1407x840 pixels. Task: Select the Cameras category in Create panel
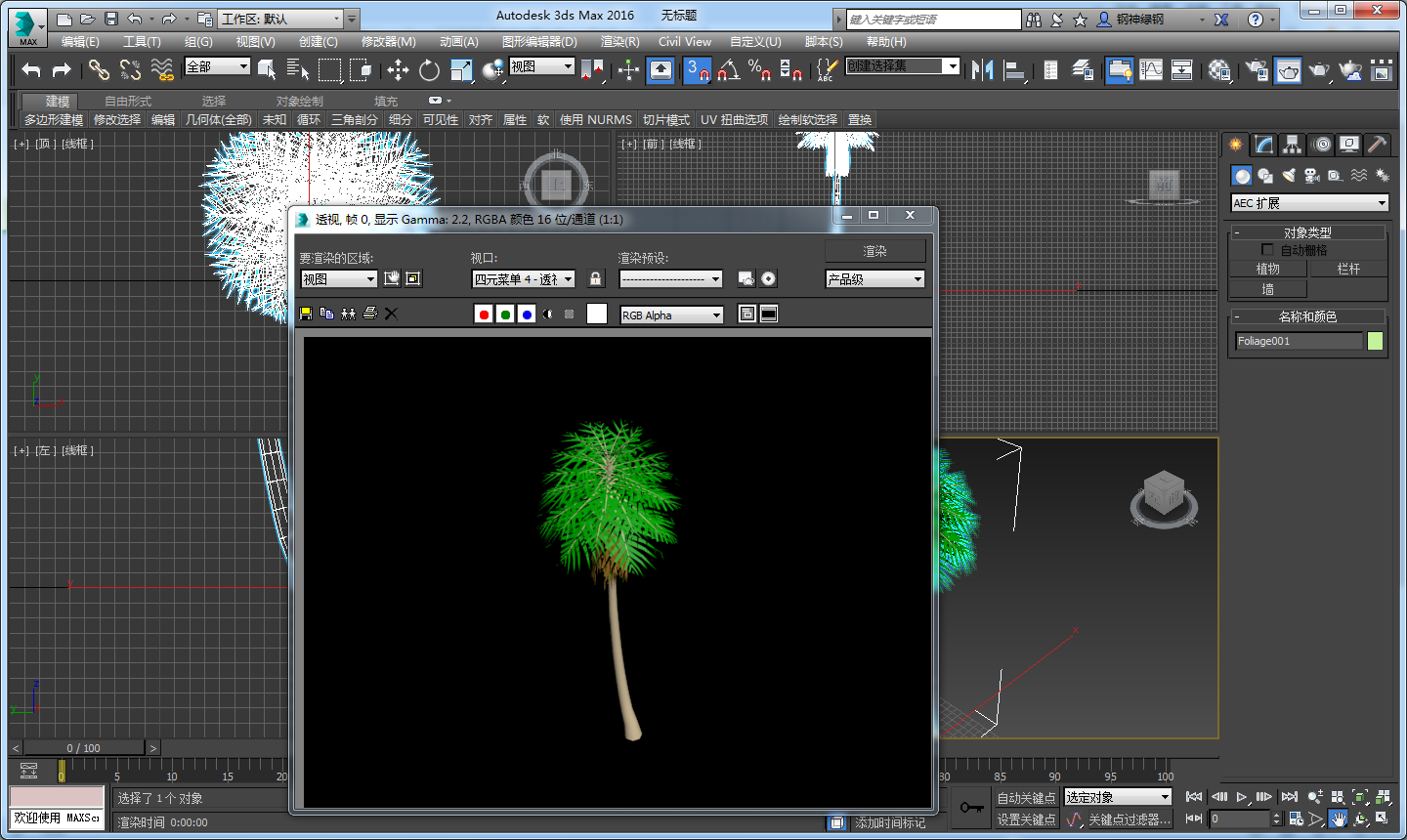point(1311,176)
